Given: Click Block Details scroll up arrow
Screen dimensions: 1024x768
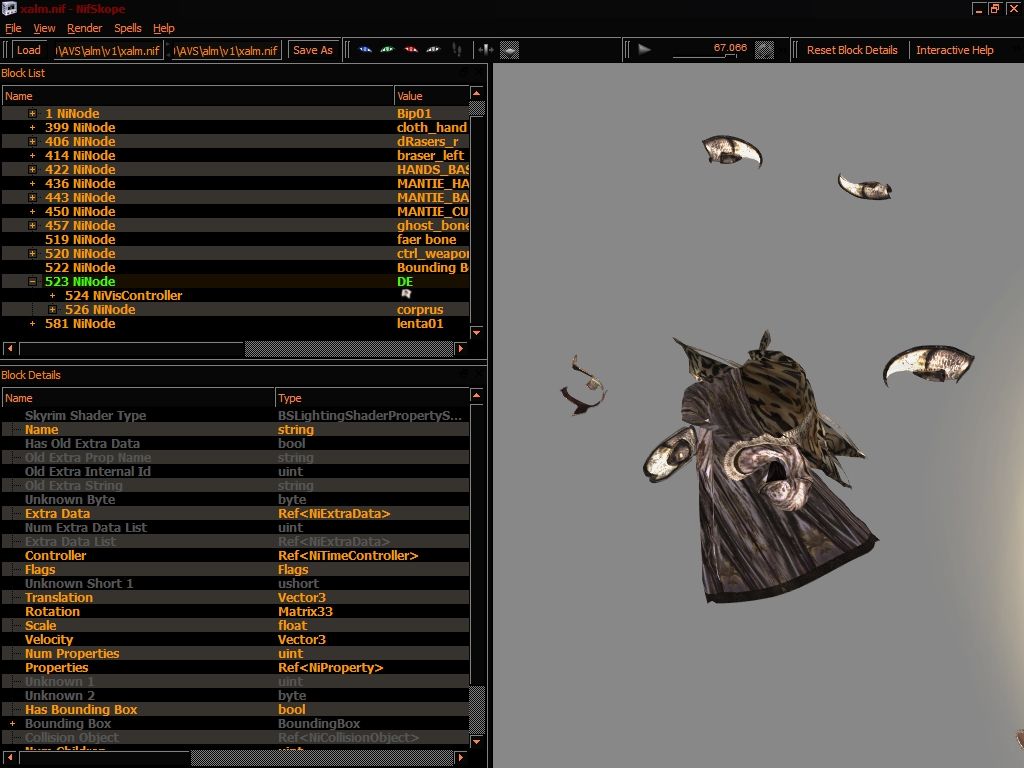Looking at the screenshot, I should tap(477, 396).
